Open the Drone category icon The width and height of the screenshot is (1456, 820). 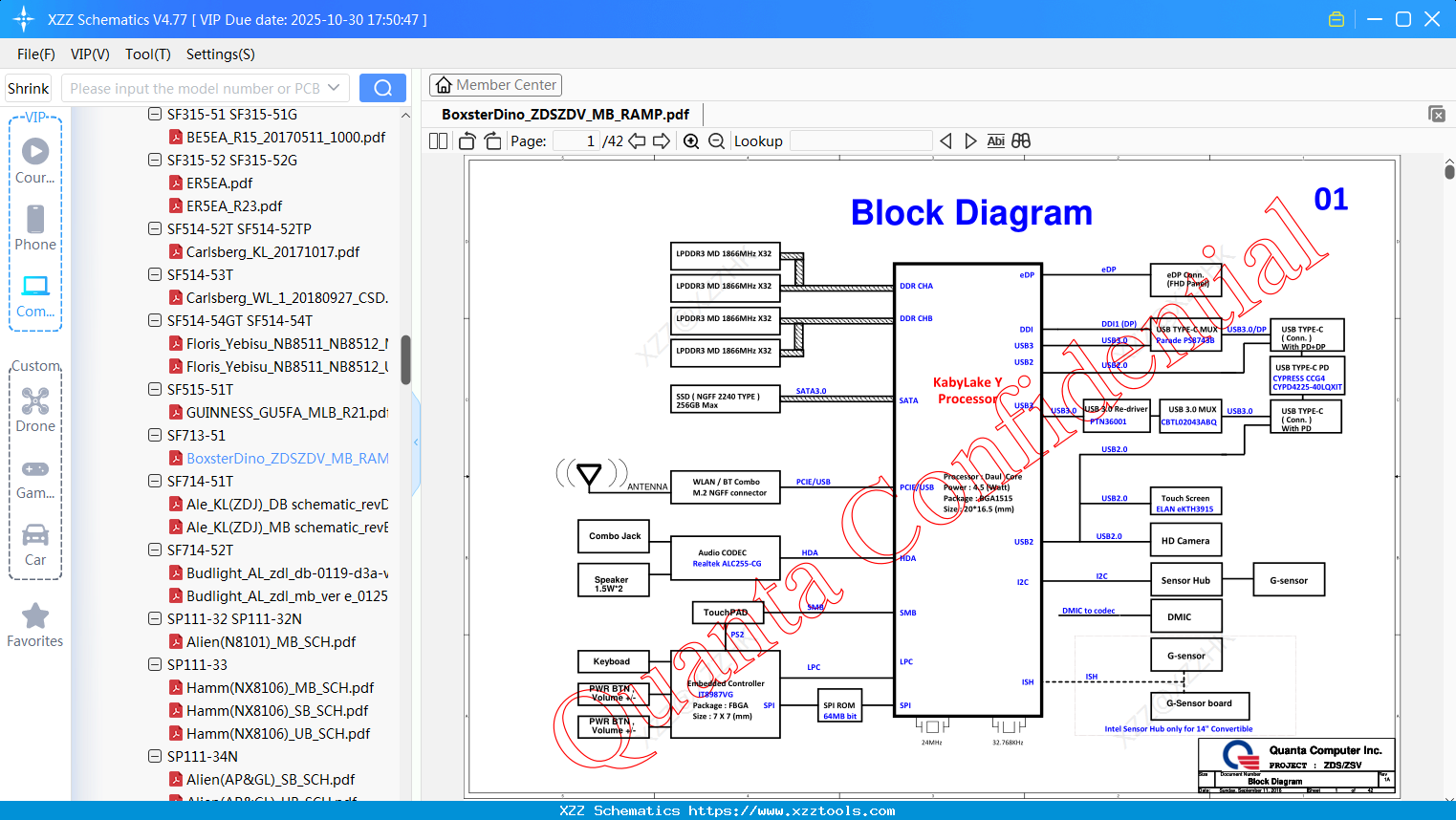coord(35,409)
